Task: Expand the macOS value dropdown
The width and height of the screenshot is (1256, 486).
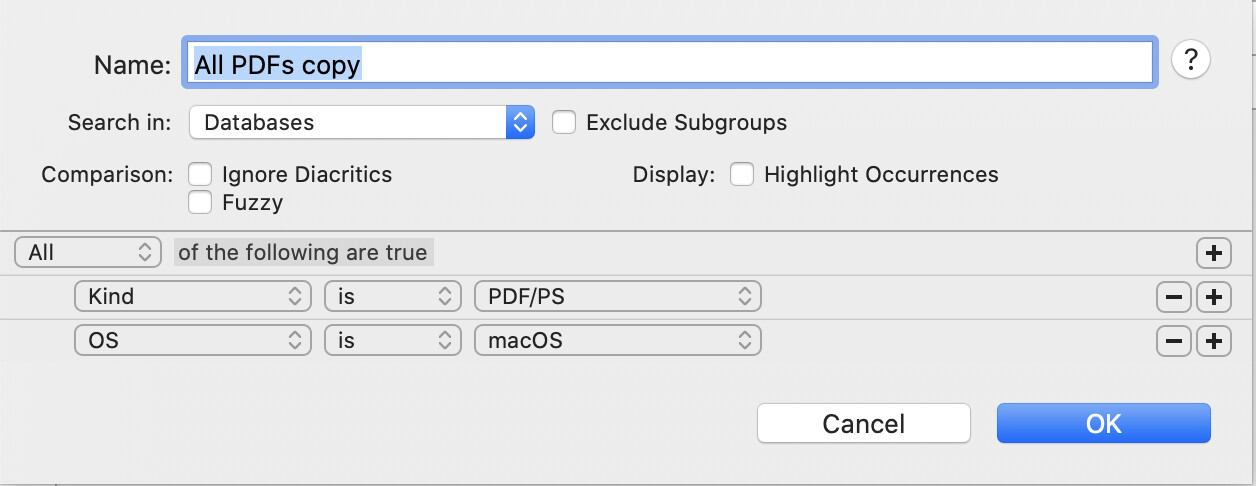Action: [x=617, y=341]
